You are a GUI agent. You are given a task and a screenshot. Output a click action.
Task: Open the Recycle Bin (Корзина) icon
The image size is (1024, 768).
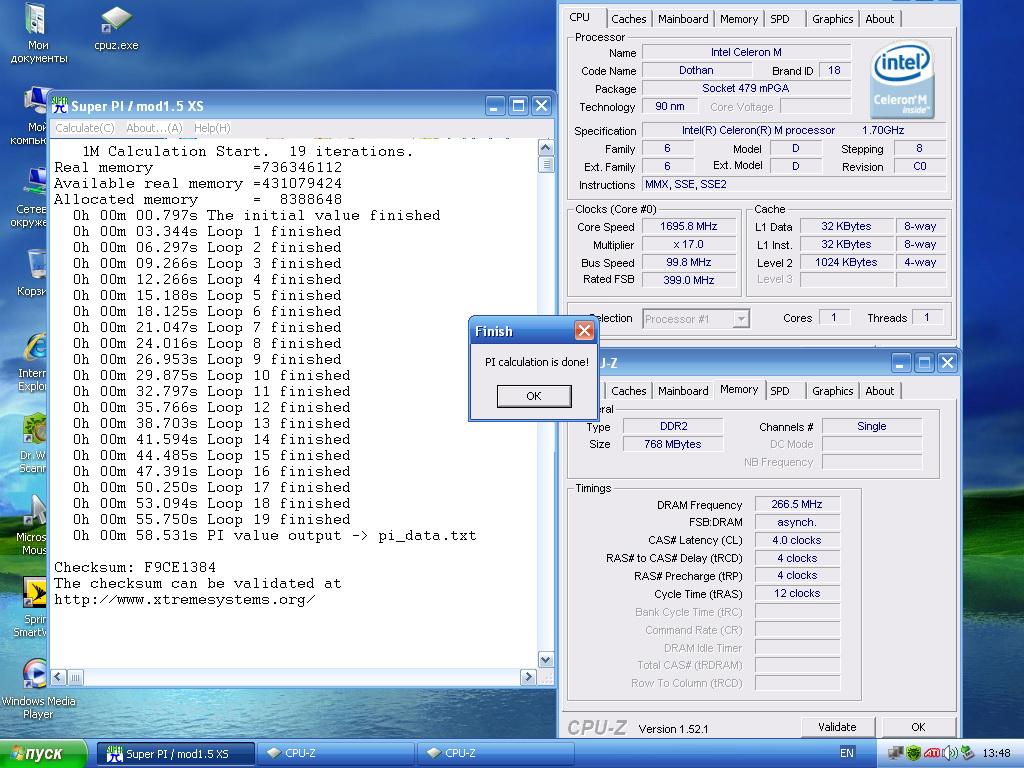tap(34, 273)
